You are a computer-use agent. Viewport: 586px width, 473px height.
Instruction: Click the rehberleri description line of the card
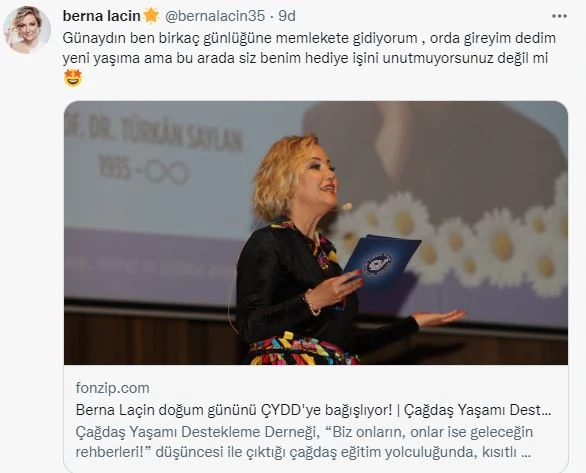coord(303,452)
